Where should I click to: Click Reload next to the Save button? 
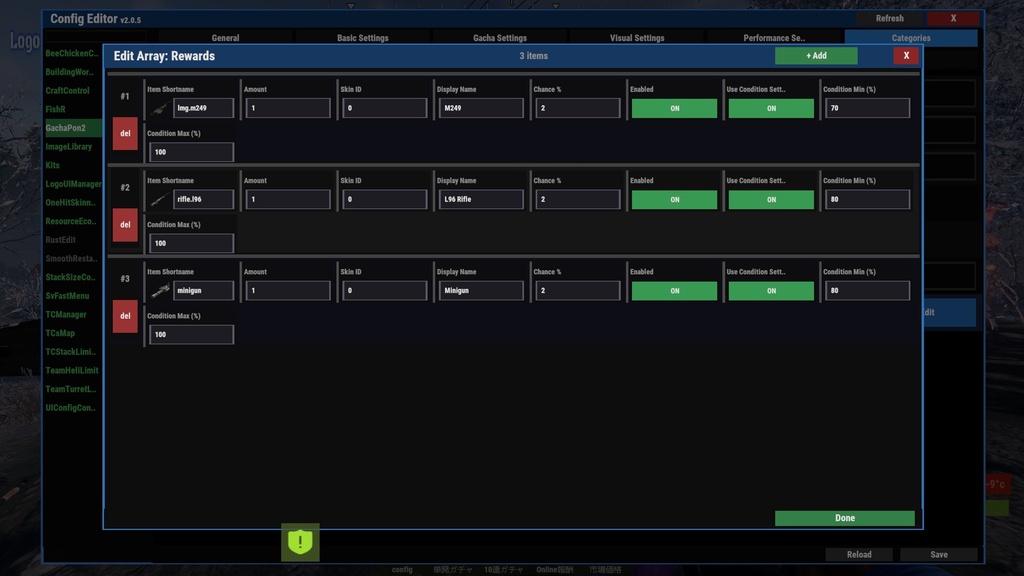858,554
